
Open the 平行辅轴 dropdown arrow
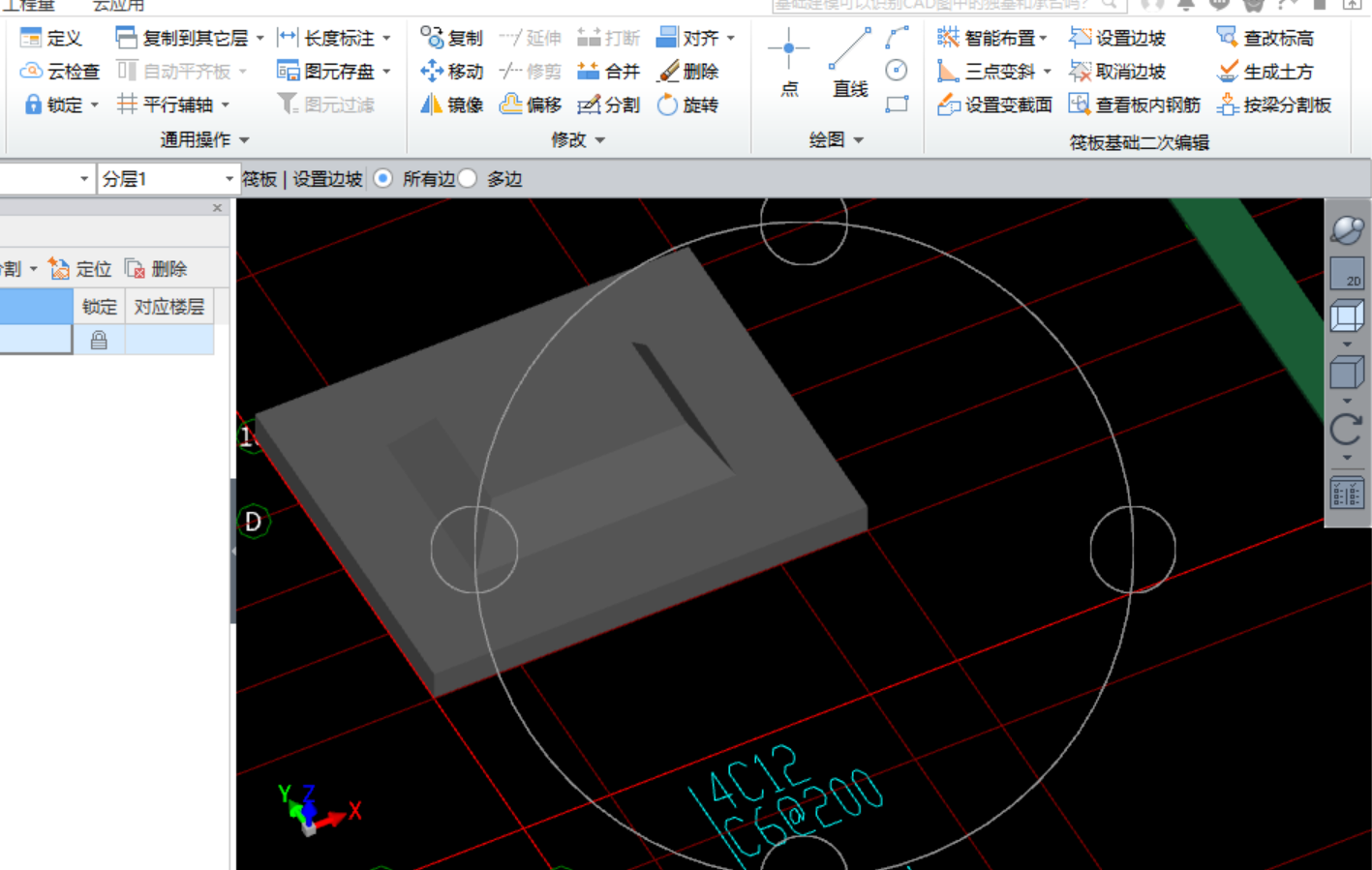226,105
